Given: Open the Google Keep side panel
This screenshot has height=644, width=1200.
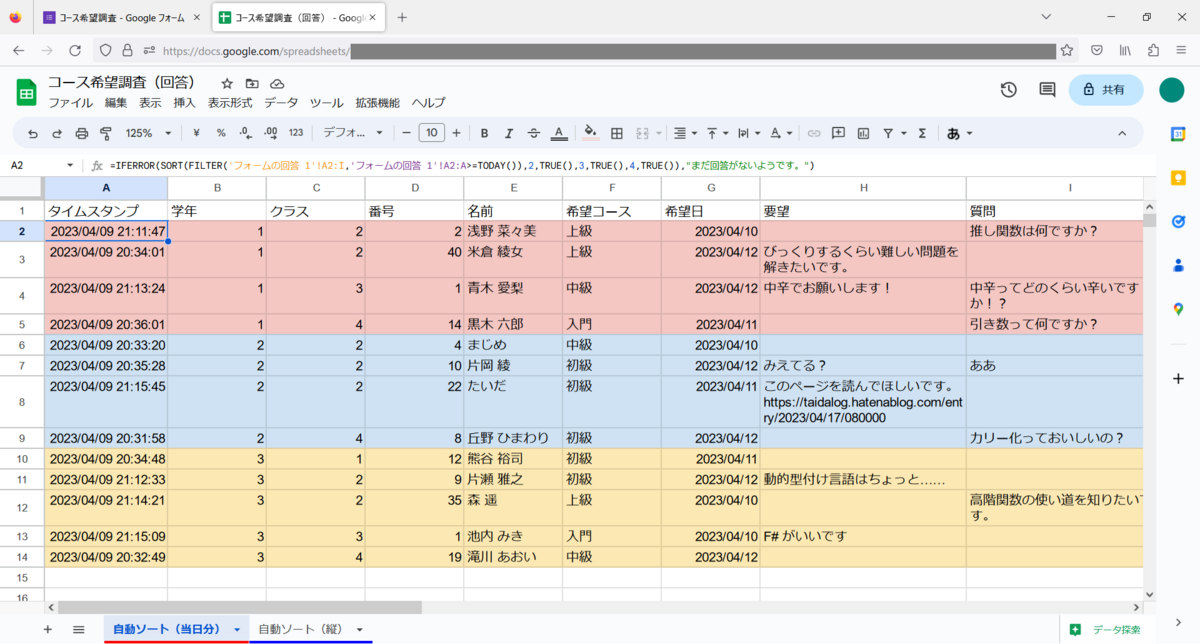Looking at the screenshot, I should [x=1178, y=178].
